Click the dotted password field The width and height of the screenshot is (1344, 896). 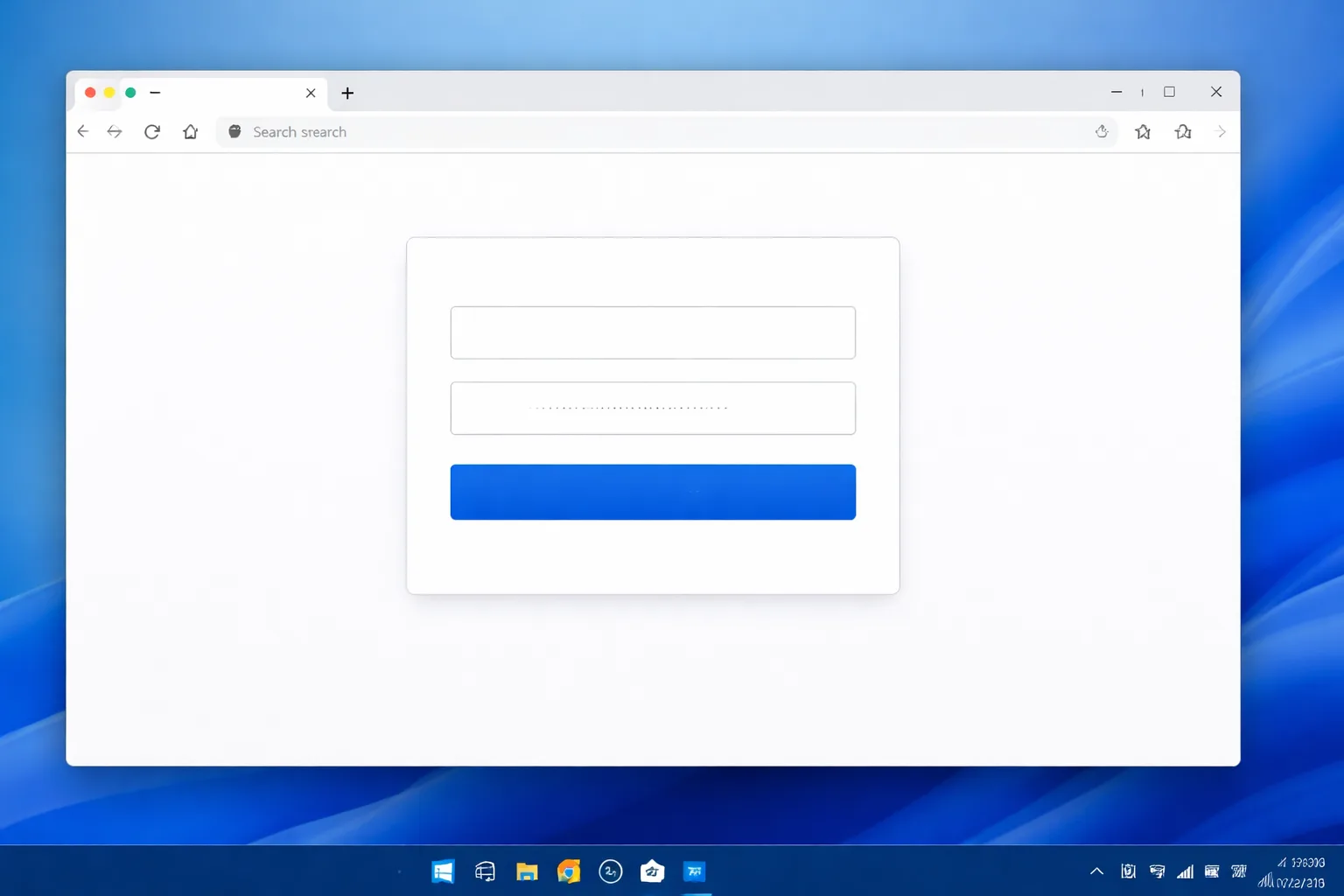653,408
